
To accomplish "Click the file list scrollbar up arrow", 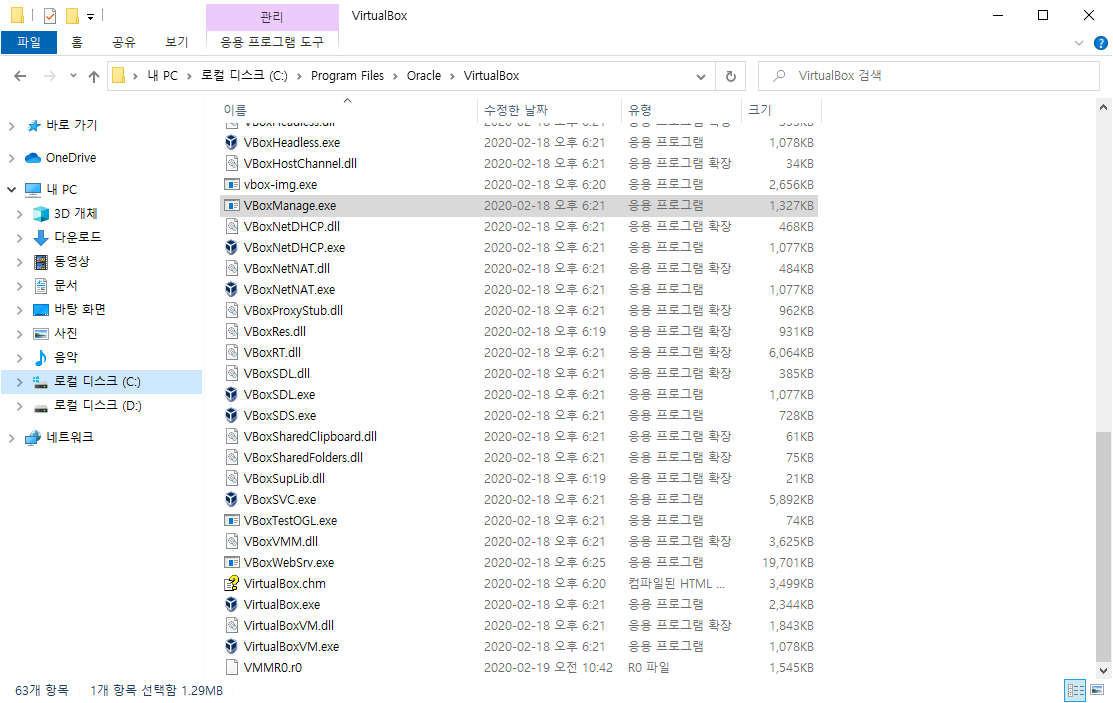I will click(1103, 107).
